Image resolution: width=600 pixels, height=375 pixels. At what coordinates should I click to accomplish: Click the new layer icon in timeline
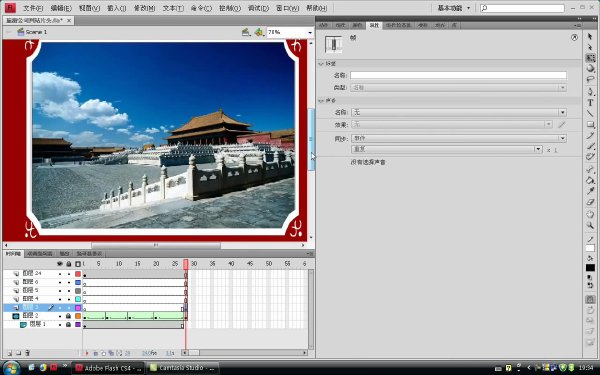[10, 353]
